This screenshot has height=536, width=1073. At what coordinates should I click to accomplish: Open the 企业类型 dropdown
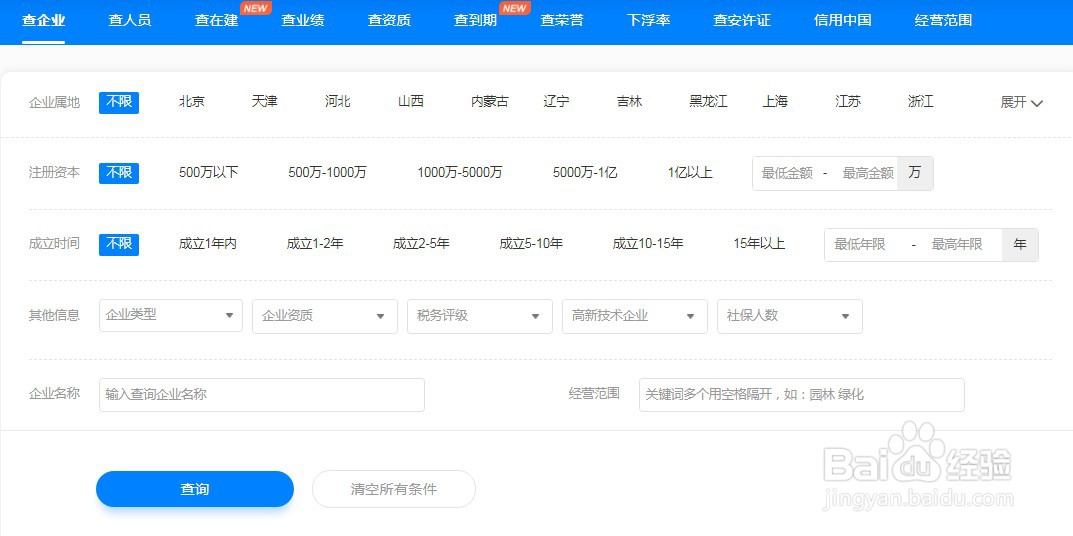(171, 316)
